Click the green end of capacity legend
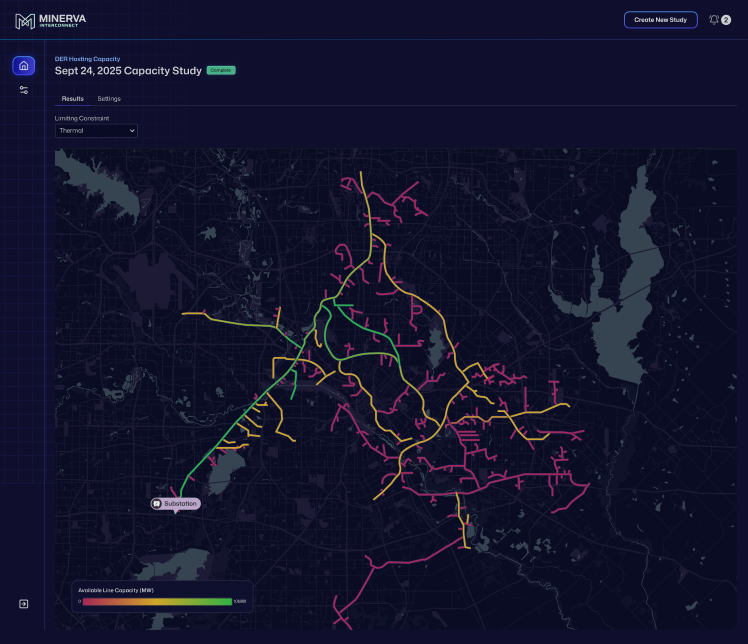The width and height of the screenshot is (748, 644). tap(225, 602)
